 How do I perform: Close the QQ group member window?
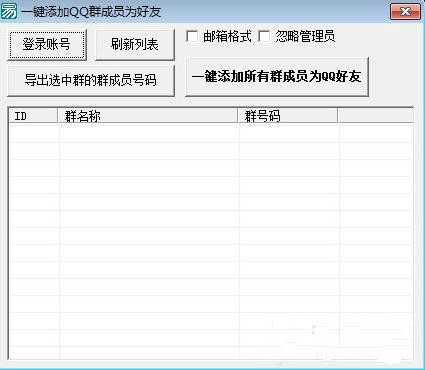(405, 12)
